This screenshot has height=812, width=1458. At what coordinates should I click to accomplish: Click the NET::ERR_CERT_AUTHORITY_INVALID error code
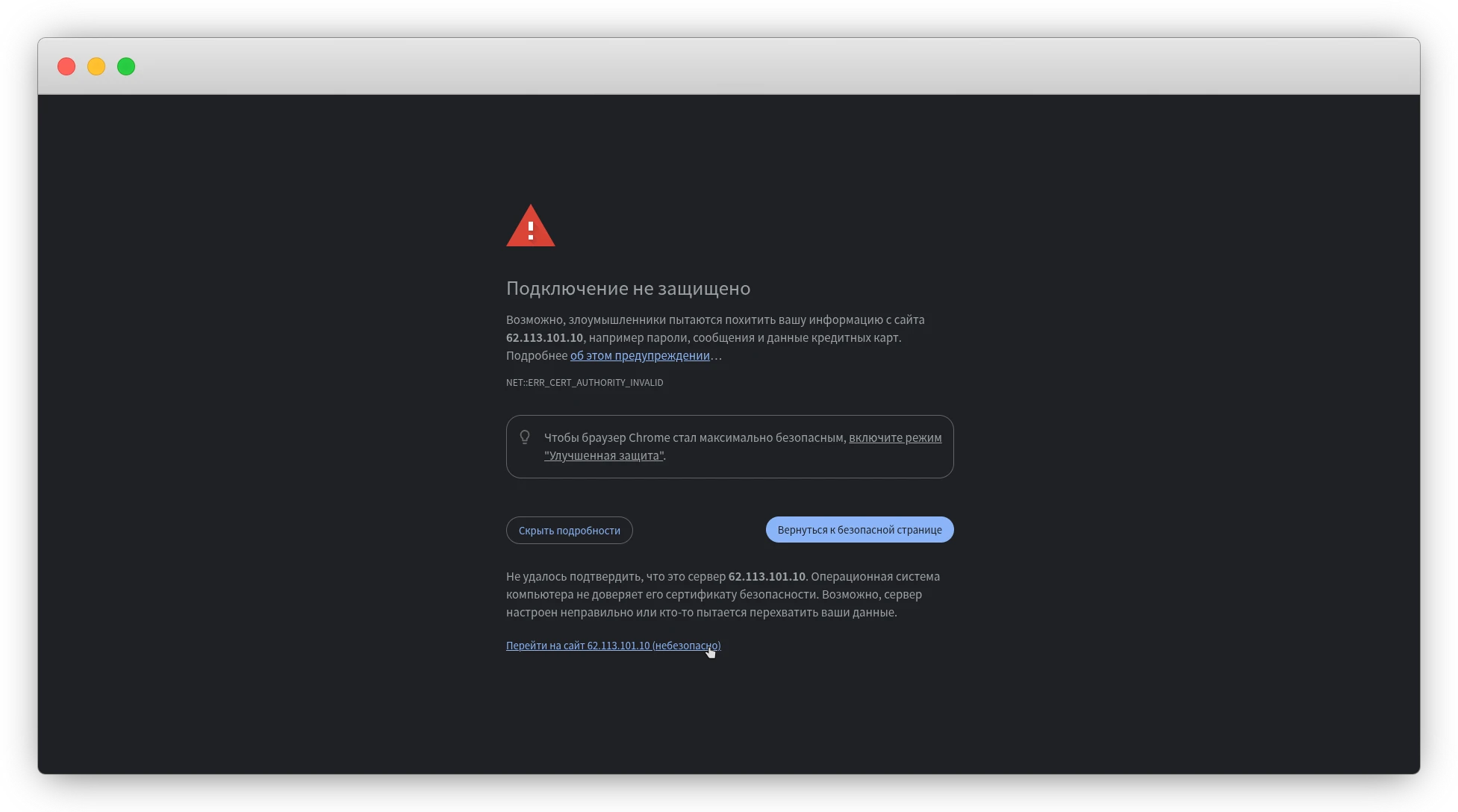585,382
